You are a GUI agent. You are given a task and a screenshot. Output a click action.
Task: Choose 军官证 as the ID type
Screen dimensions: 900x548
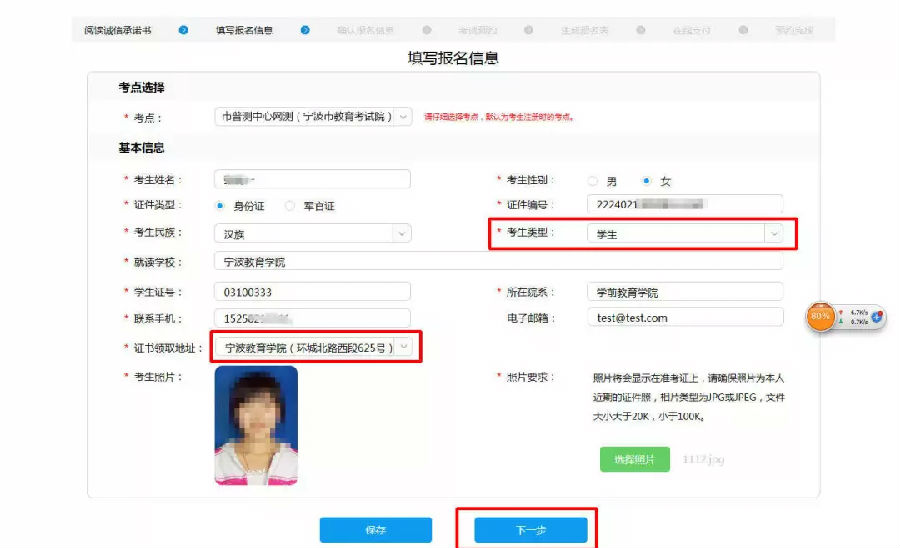pos(290,206)
